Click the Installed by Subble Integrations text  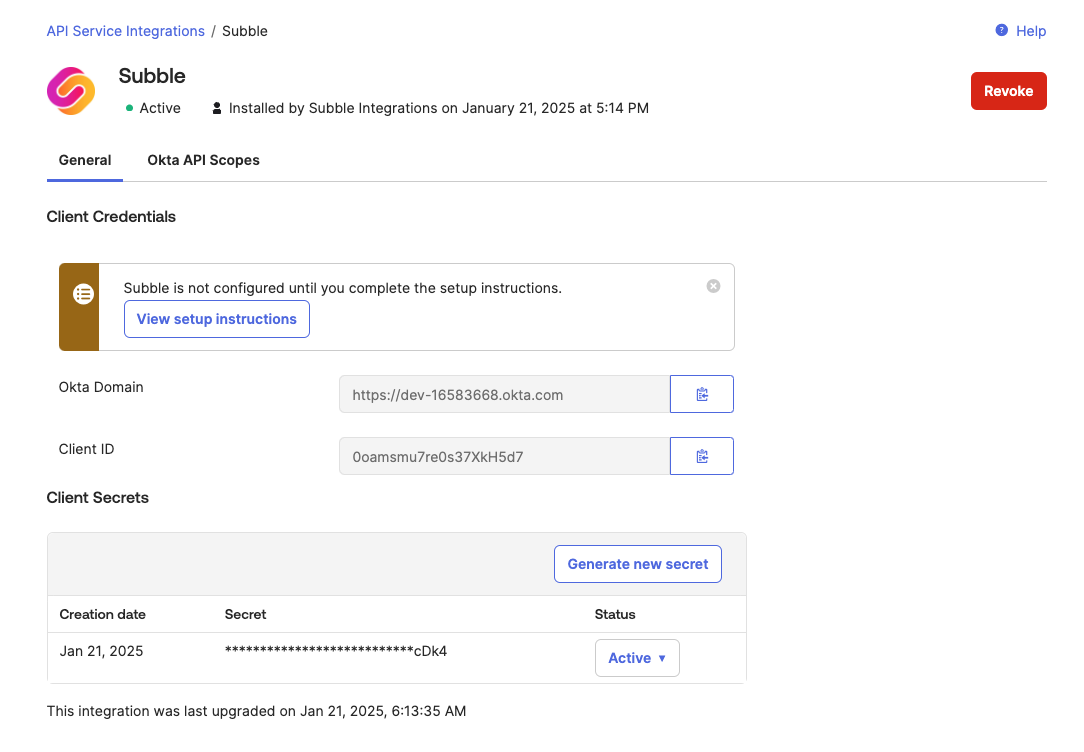click(439, 109)
